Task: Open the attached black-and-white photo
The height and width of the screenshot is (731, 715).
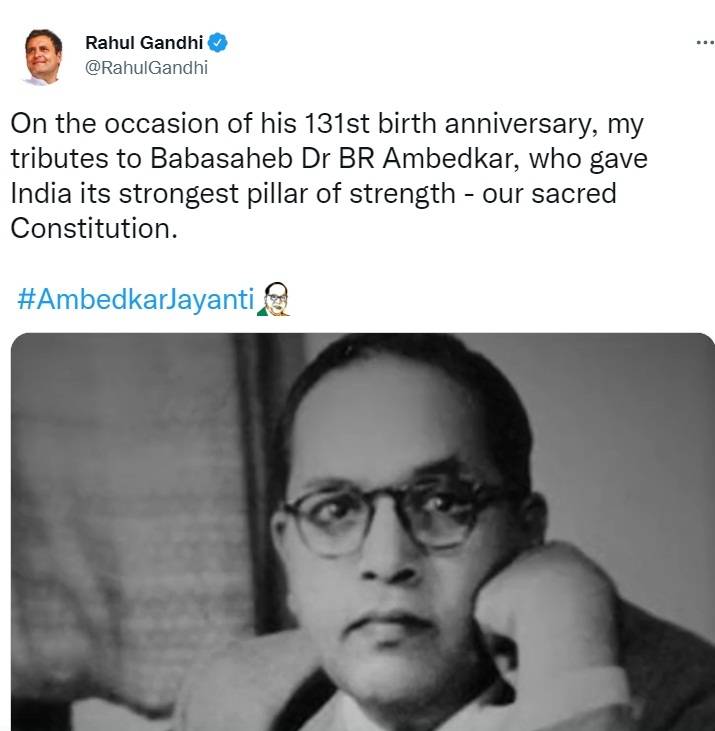Action: (x=363, y=532)
